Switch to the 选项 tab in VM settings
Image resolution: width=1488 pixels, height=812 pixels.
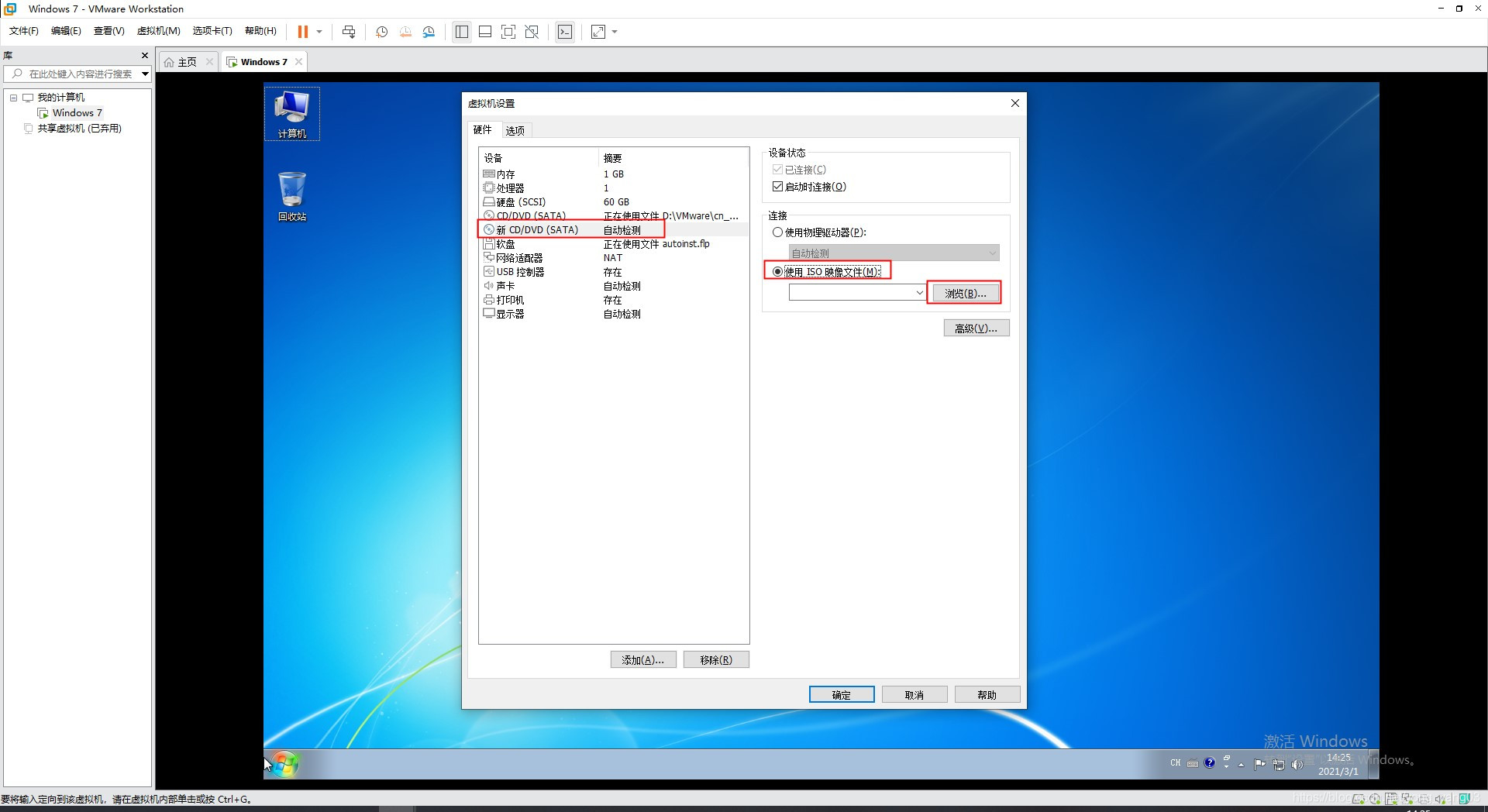(515, 130)
